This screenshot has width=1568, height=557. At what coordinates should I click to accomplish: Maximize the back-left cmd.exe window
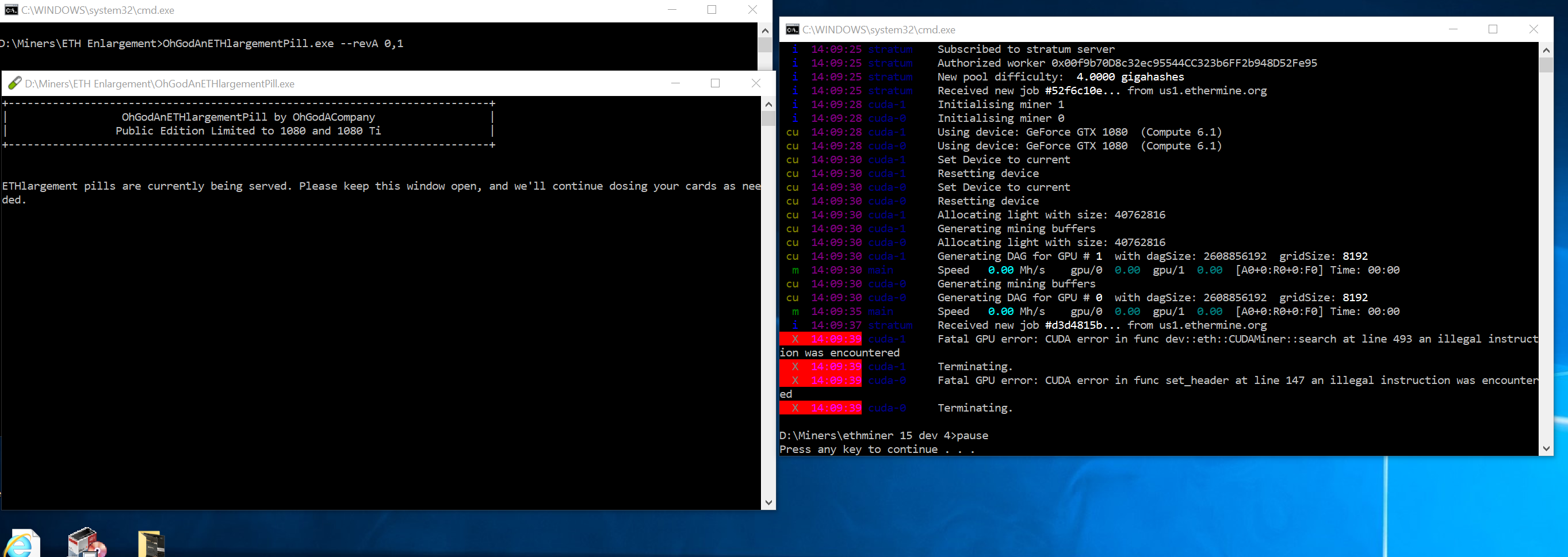coord(712,10)
